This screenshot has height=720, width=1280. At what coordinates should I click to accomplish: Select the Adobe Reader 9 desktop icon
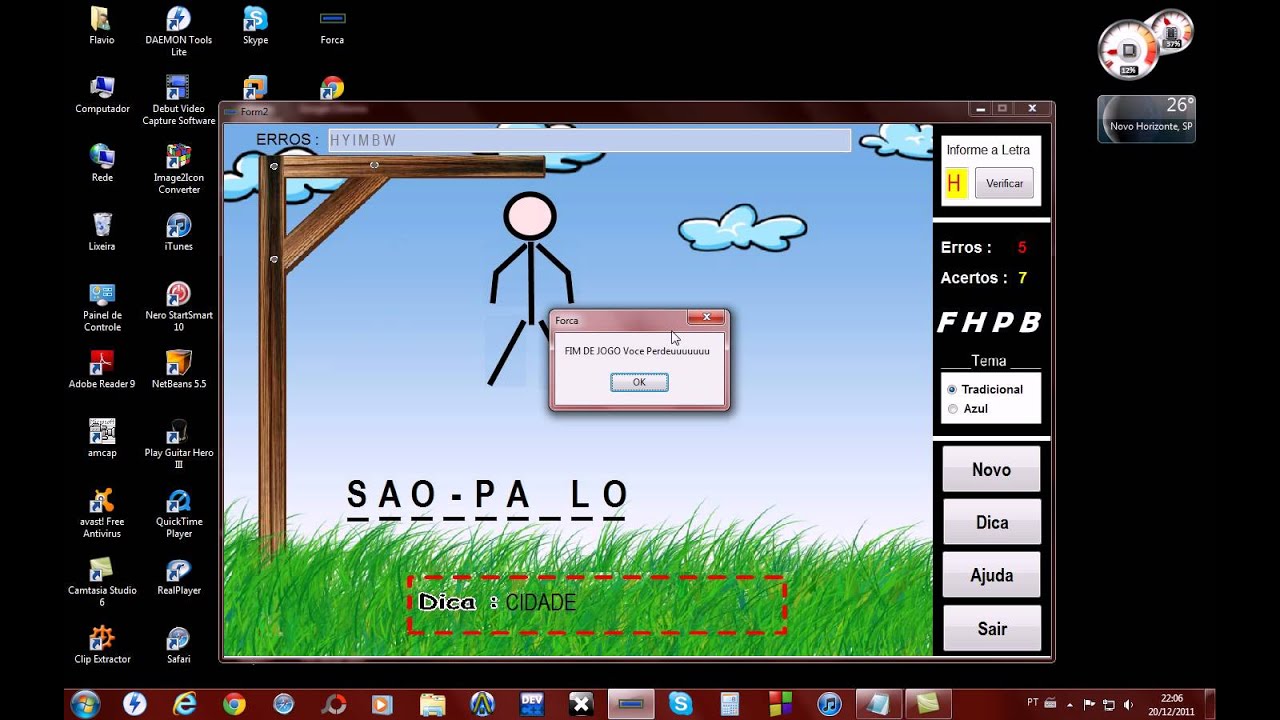coord(102,369)
